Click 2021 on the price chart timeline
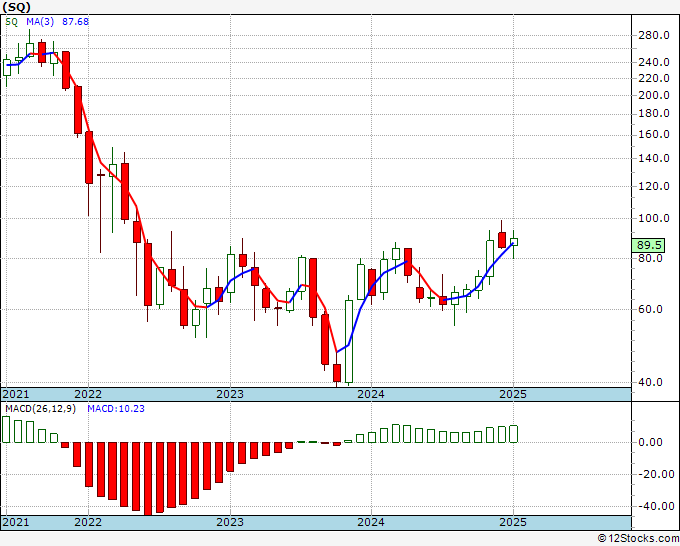This screenshot has height=546, width=680. pyautogui.click(x=16, y=394)
